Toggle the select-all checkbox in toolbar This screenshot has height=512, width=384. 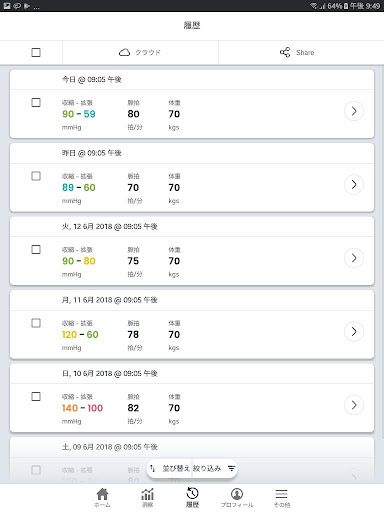pyautogui.click(x=36, y=52)
